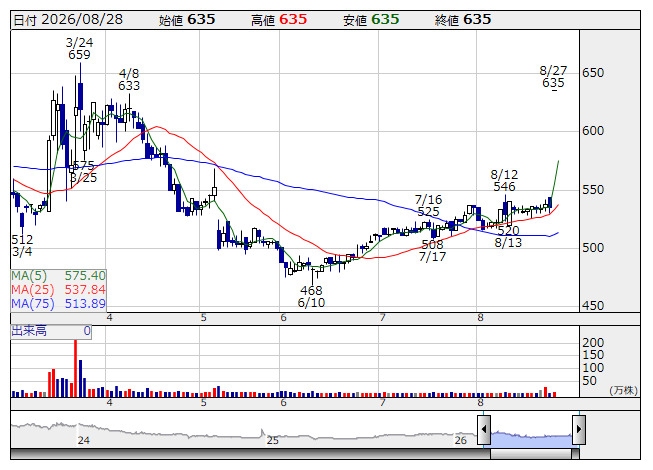Click the 450 price axis label
The image size is (653, 470).
coord(593,306)
